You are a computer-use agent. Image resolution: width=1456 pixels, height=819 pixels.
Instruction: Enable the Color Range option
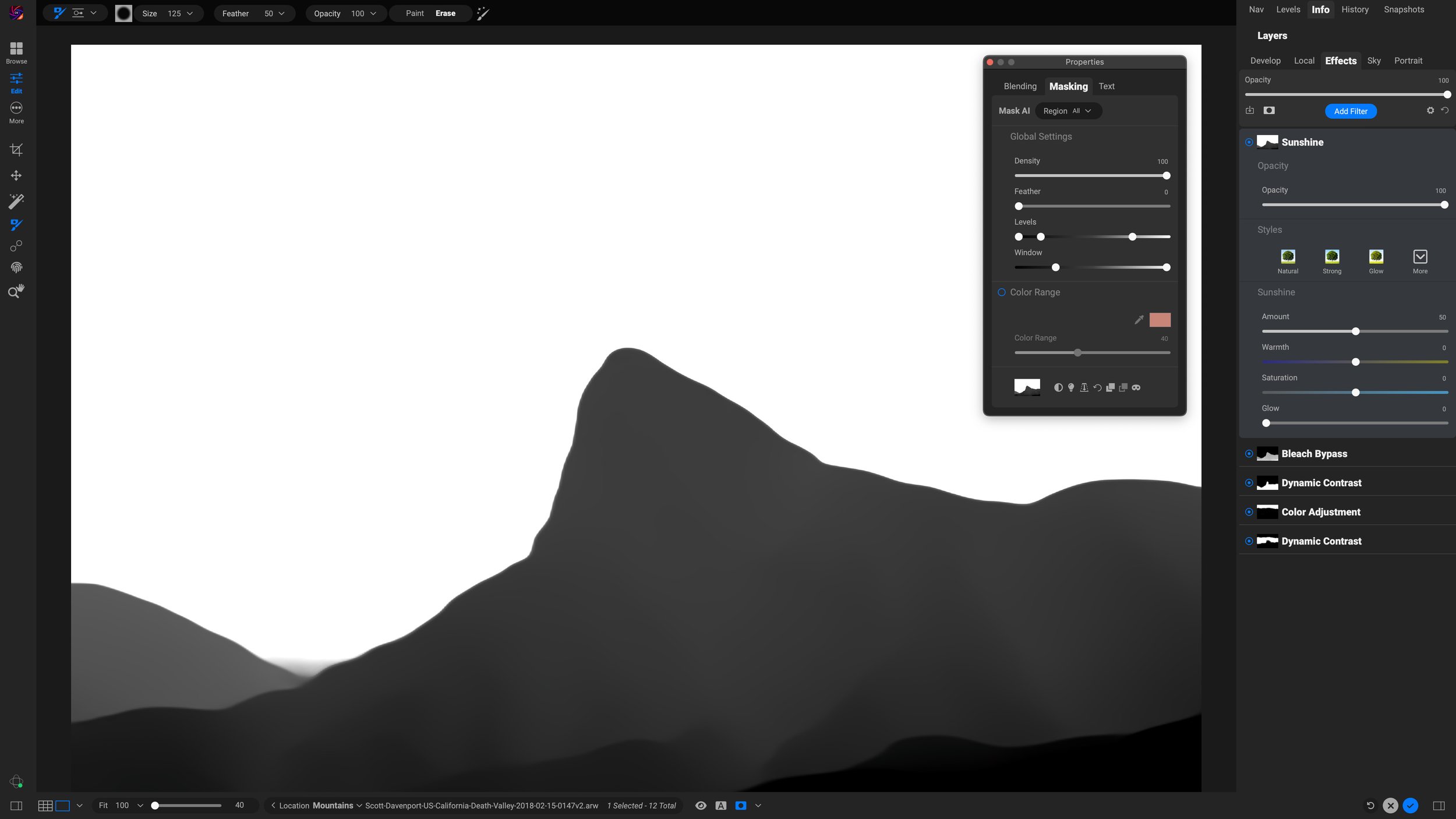coord(1002,292)
